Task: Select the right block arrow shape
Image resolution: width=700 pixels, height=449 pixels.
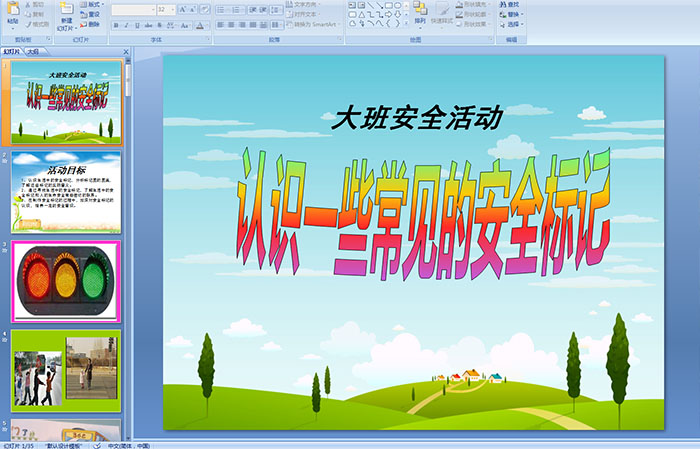Action: 388,14
